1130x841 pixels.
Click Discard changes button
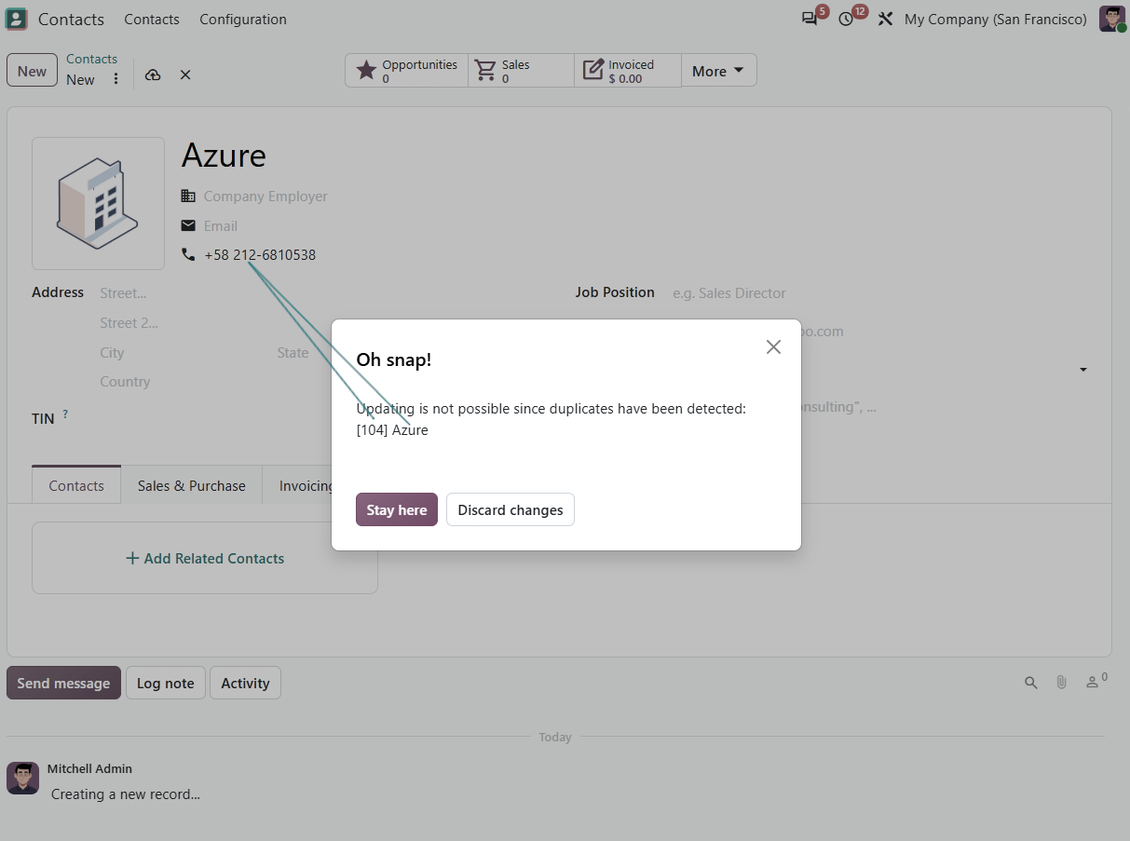[510, 510]
